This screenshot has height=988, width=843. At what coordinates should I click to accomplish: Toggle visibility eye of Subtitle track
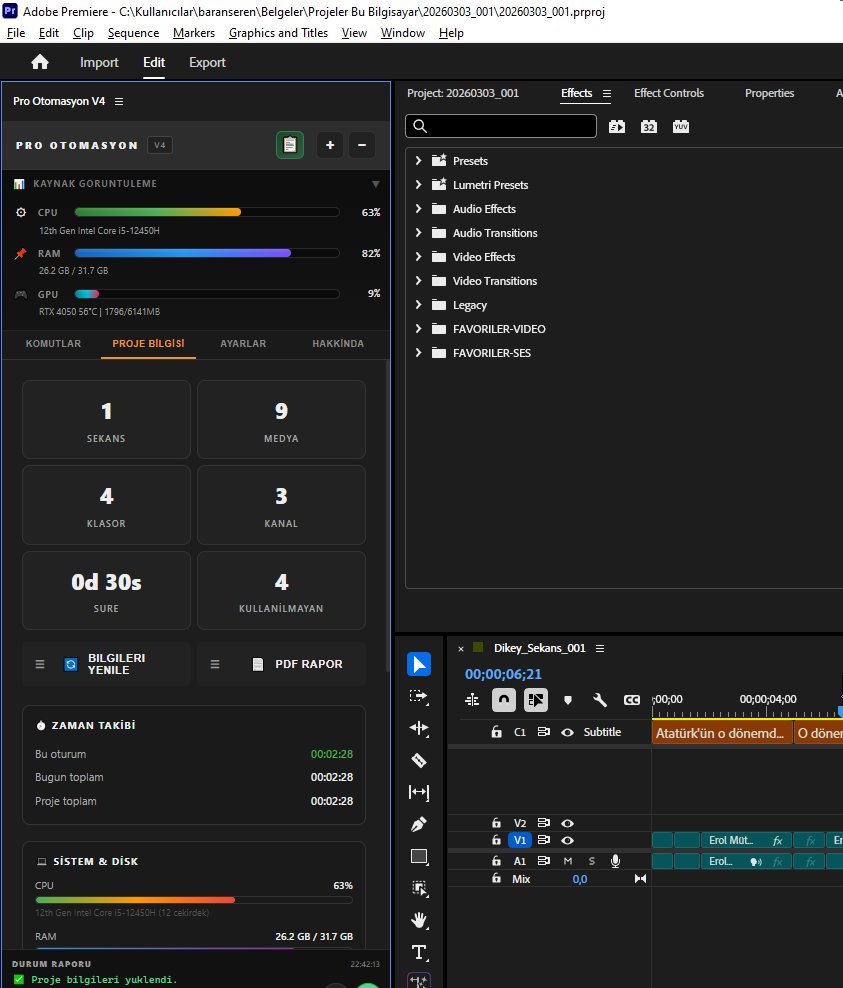pyautogui.click(x=567, y=732)
